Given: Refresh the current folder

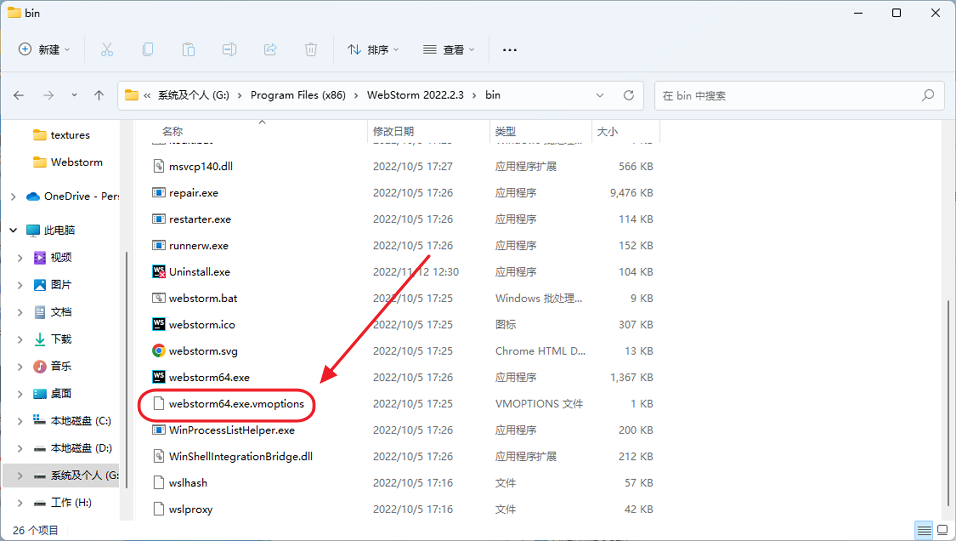Looking at the screenshot, I should coord(629,95).
